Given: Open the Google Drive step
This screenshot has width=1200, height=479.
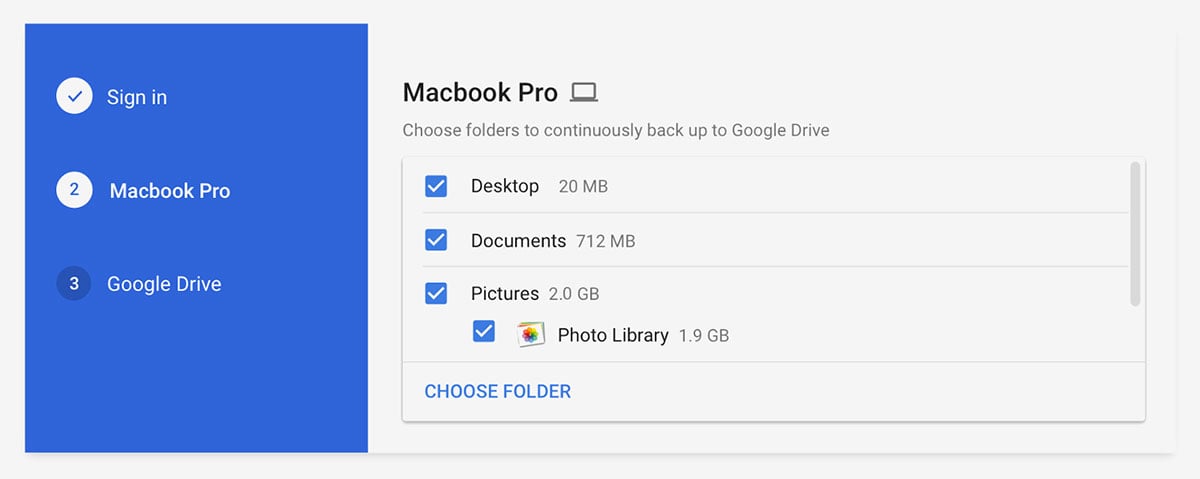Looking at the screenshot, I should coord(164,284).
